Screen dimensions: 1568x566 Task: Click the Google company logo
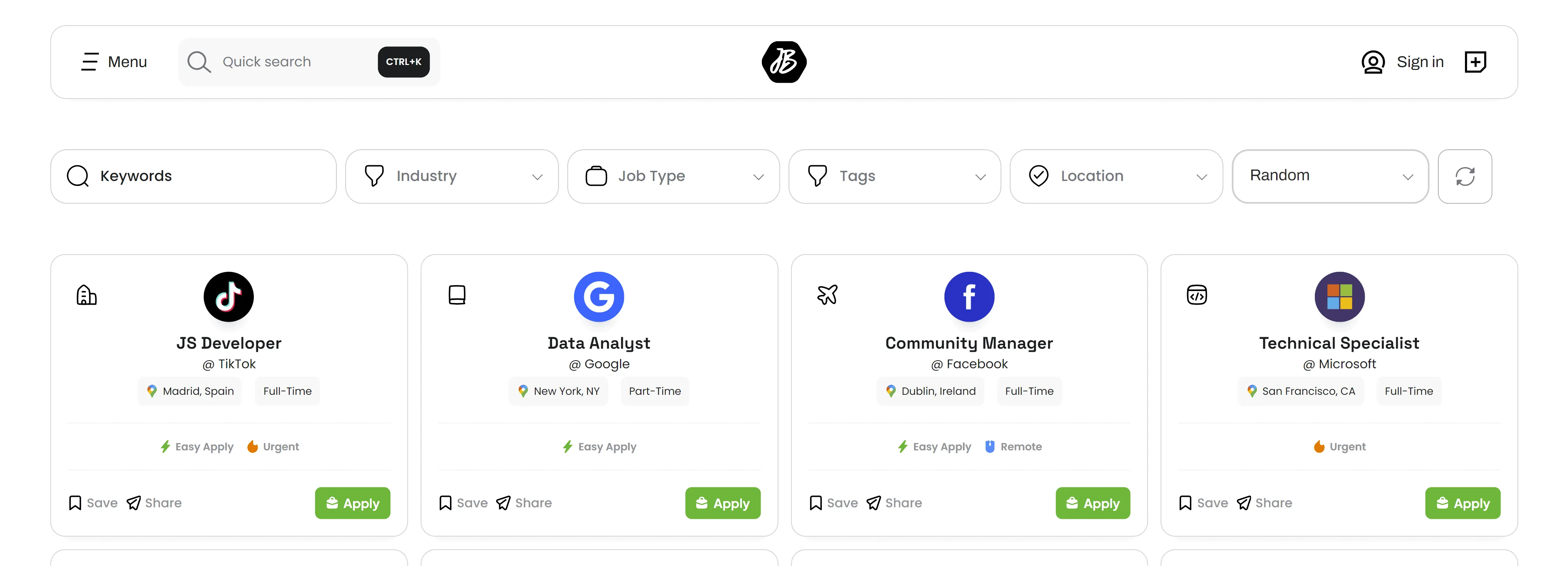599,297
